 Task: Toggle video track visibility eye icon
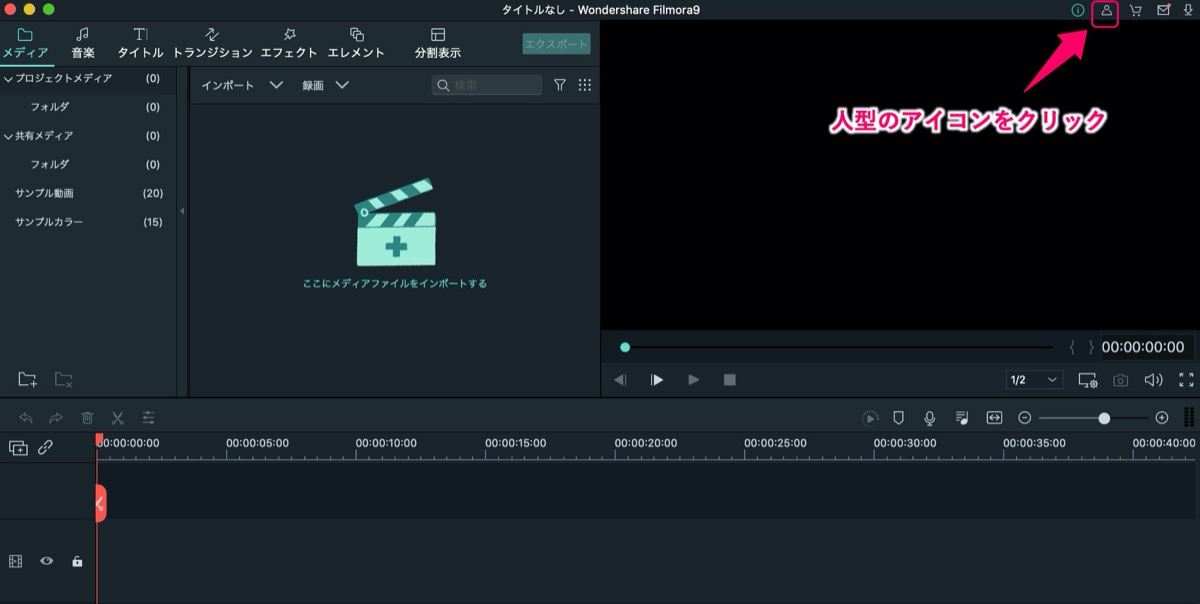pyautogui.click(x=46, y=562)
